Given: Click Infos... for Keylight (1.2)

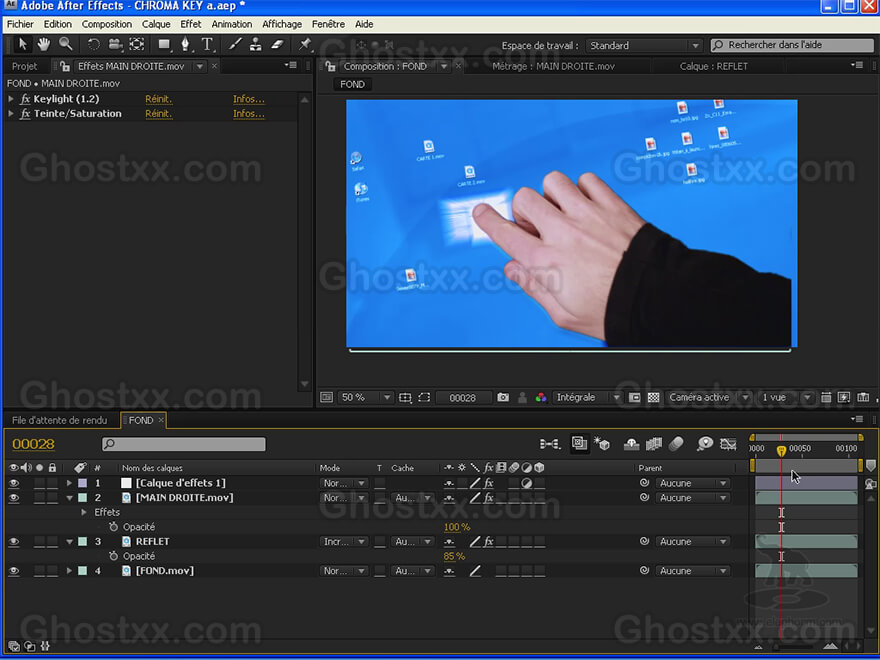Looking at the screenshot, I should coord(249,99).
